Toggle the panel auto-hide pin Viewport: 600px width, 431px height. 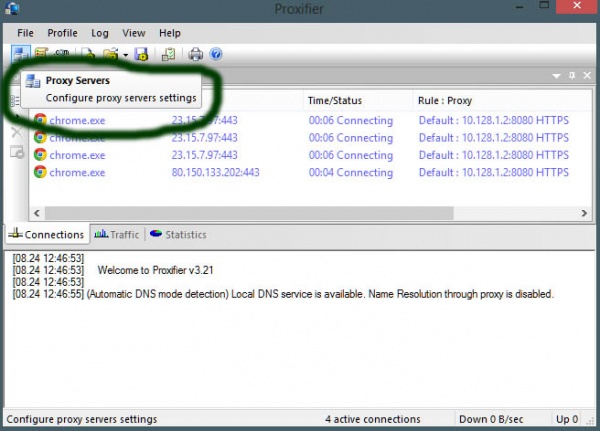point(572,75)
